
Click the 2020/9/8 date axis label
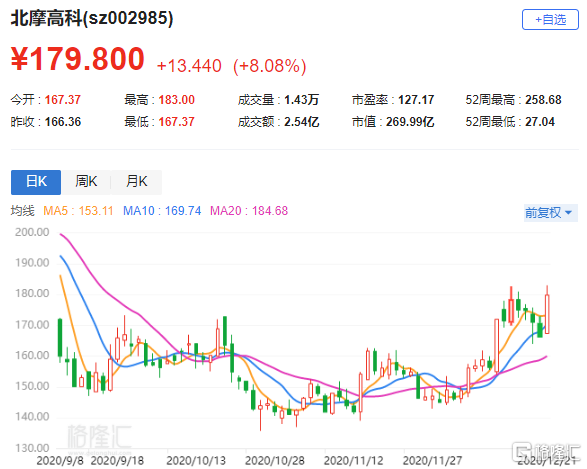coord(60,461)
